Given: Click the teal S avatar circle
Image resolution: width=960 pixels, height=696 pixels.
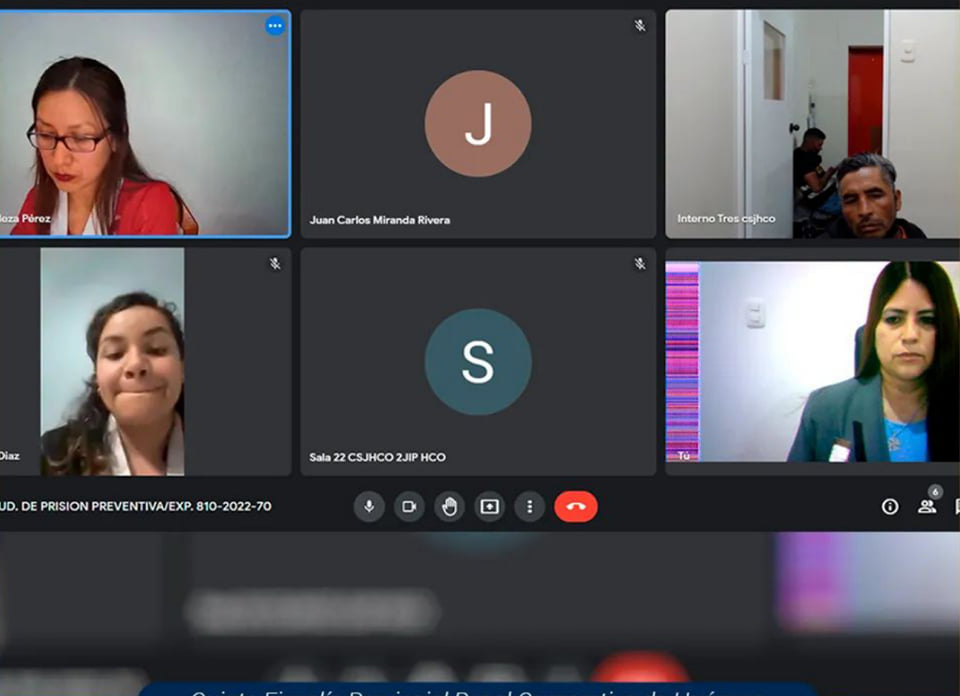Looking at the screenshot, I should click(477, 362).
